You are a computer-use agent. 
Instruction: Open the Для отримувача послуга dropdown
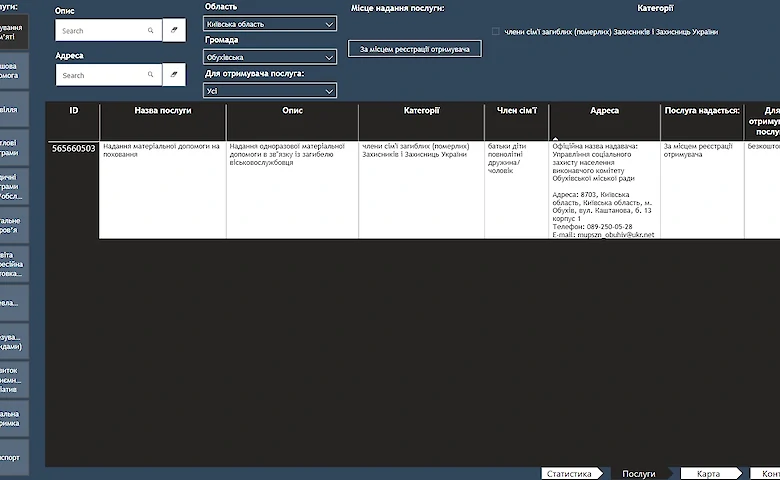[x=270, y=91]
